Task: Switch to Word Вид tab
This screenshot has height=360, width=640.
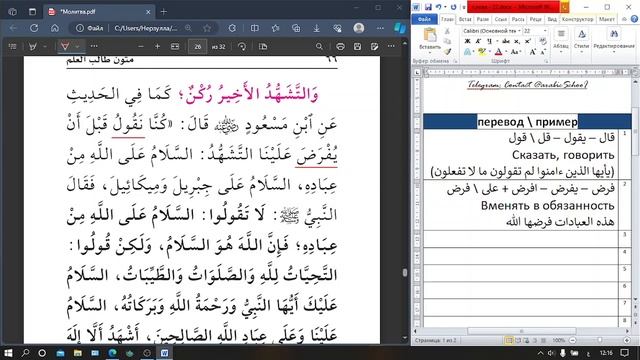Action: click(552, 19)
